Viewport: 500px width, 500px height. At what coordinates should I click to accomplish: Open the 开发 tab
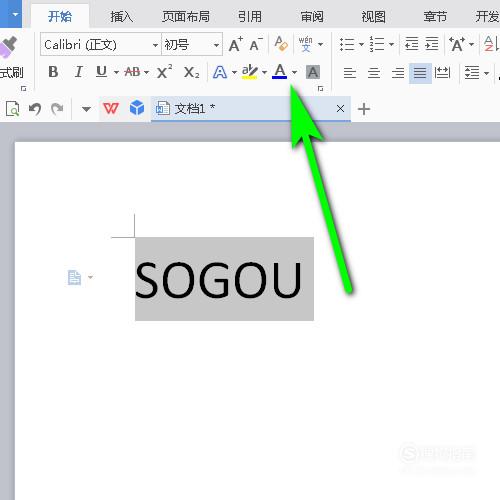(487, 16)
